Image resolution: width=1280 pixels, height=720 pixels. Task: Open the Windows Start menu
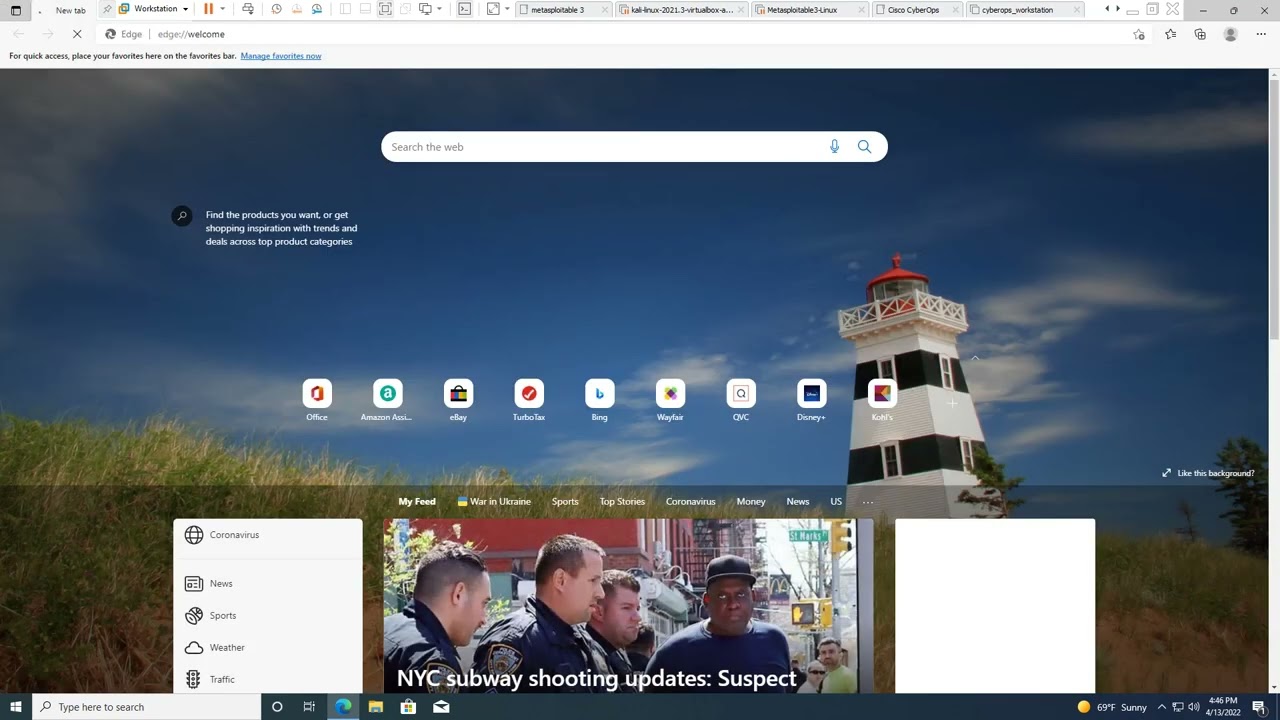pos(16,707)
